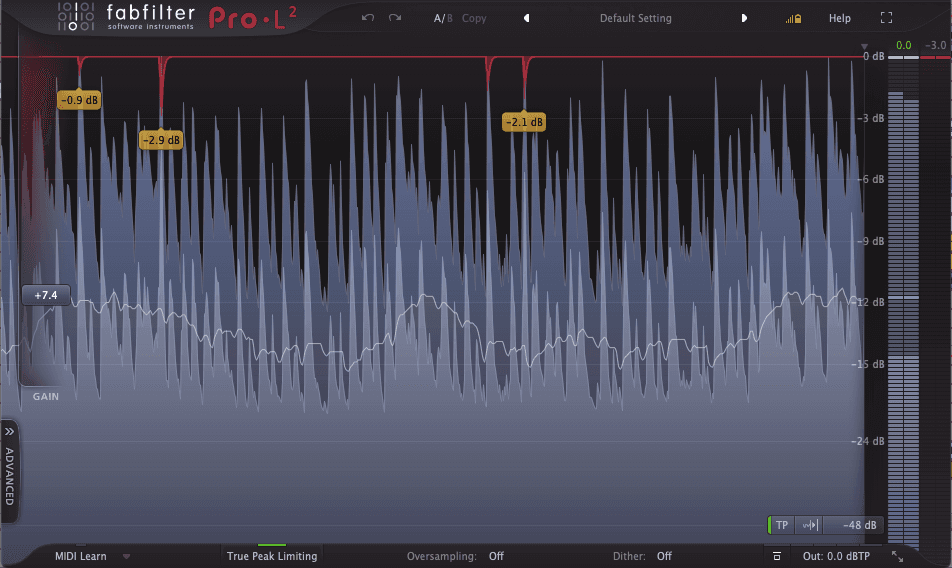Toggle True Peak Limiting
The width and height of the screenshot is (952, 568).
point(272,555)
